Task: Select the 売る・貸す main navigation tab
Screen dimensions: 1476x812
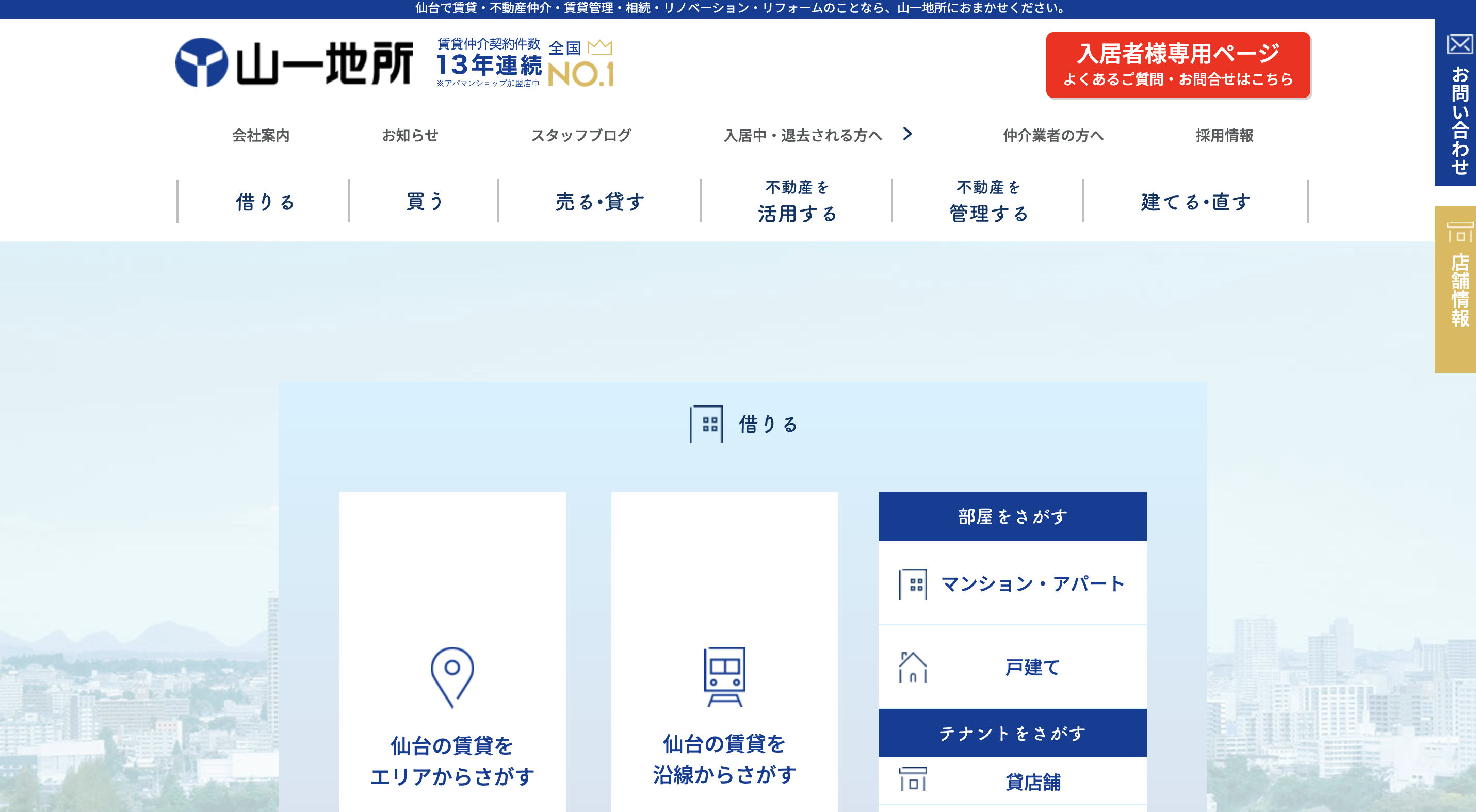Action: [x=599, y=201]
